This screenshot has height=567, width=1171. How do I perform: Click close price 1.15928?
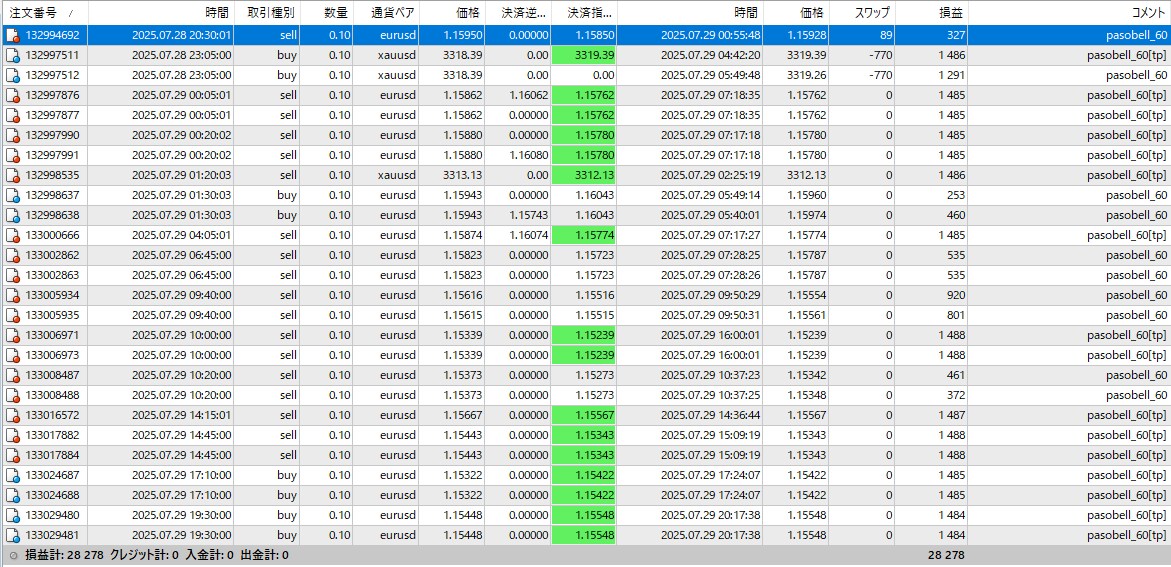[x=807, y=35]
